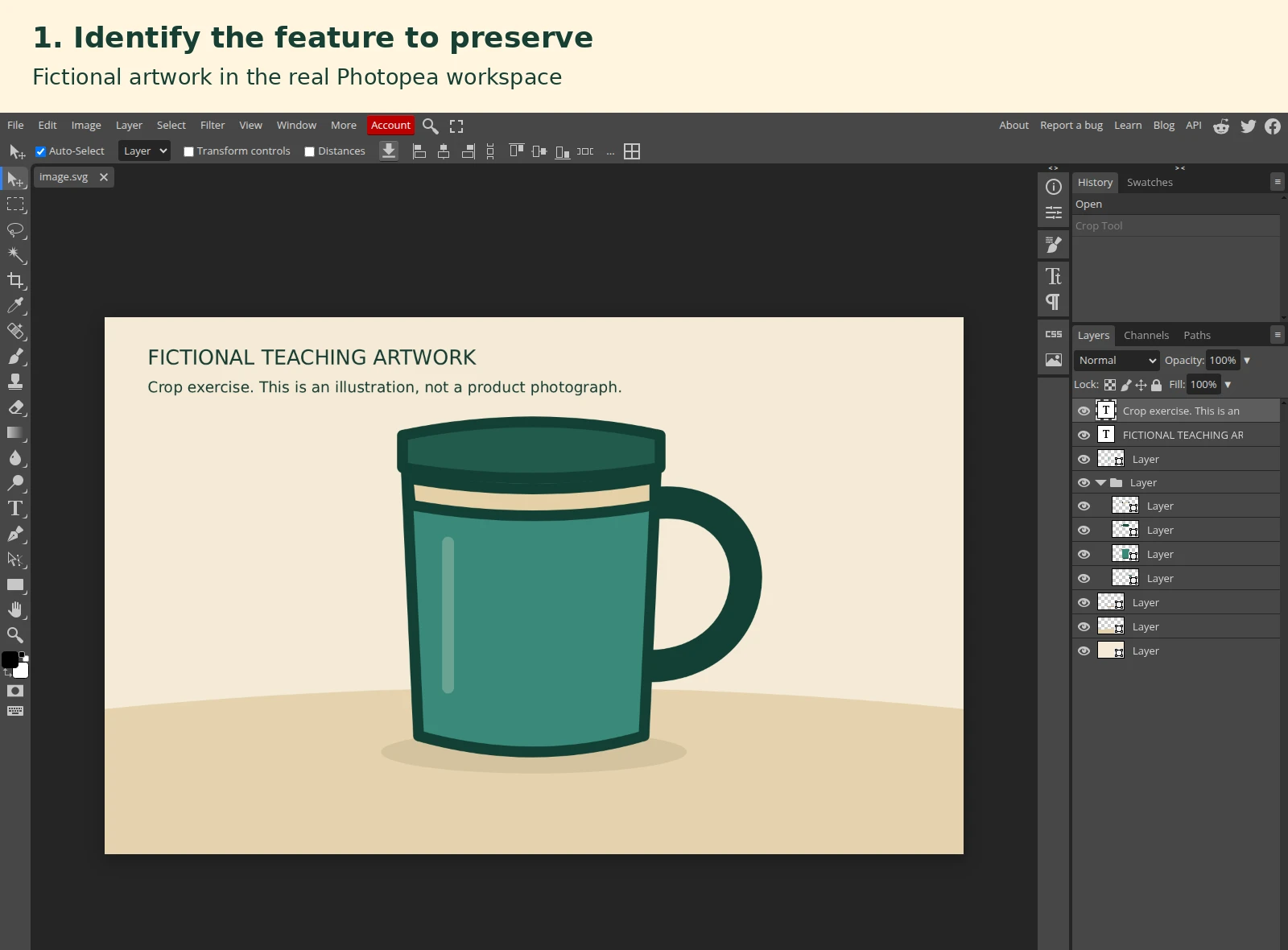Open the Auto-Select Layer dropdown
The width and height of the screenshot is (1288, 950).
pos(144,151)
